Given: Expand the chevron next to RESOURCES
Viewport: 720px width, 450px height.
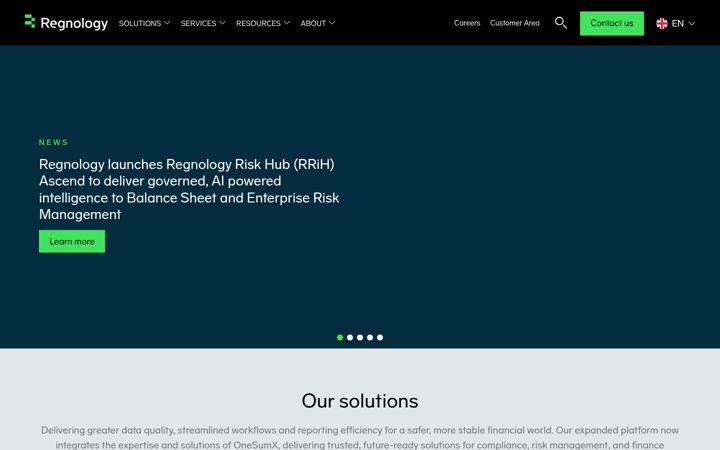Looking at the screenshot, I should [x=287, y=22].
